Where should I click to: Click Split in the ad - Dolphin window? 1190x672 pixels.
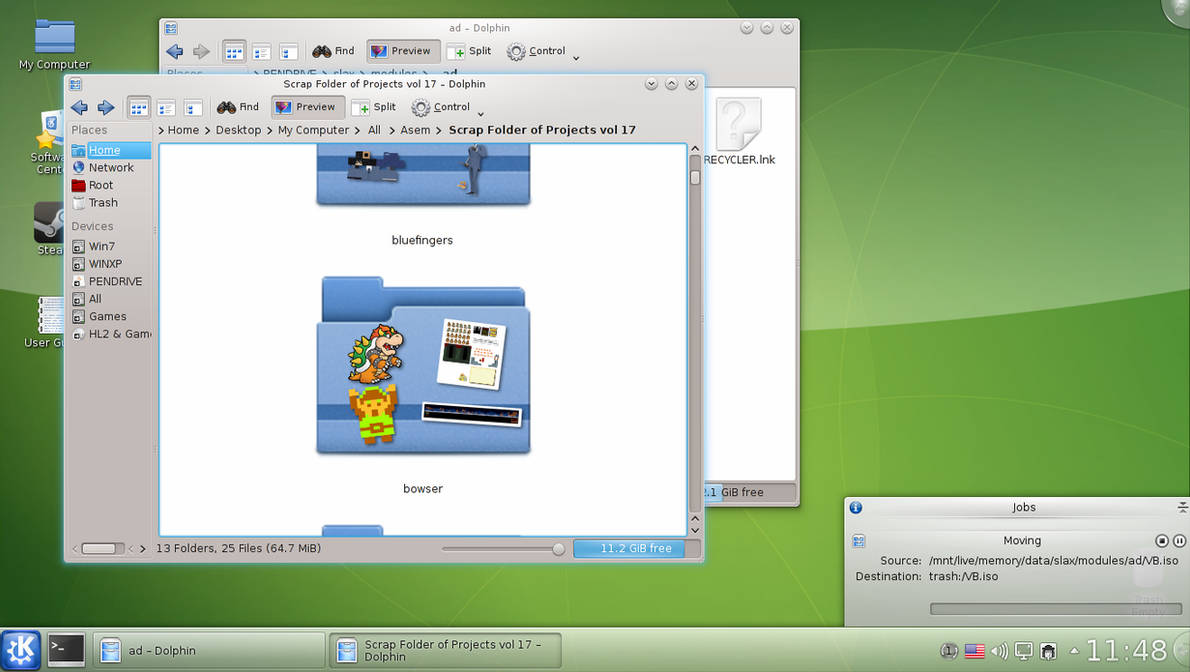pyautogui.click(x=469, y=51)
